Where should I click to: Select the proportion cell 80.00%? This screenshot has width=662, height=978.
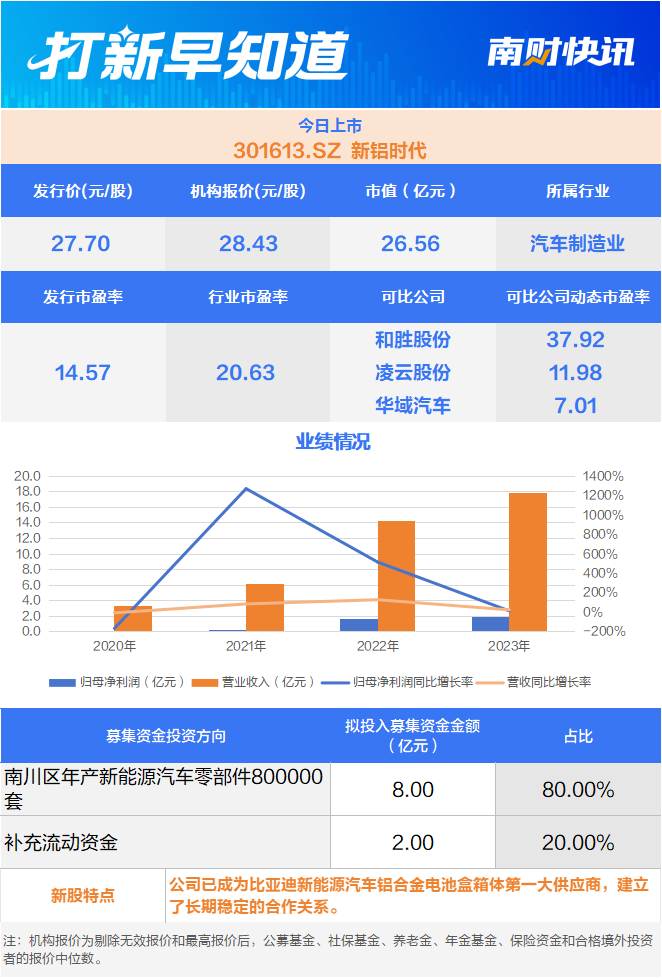578,790
